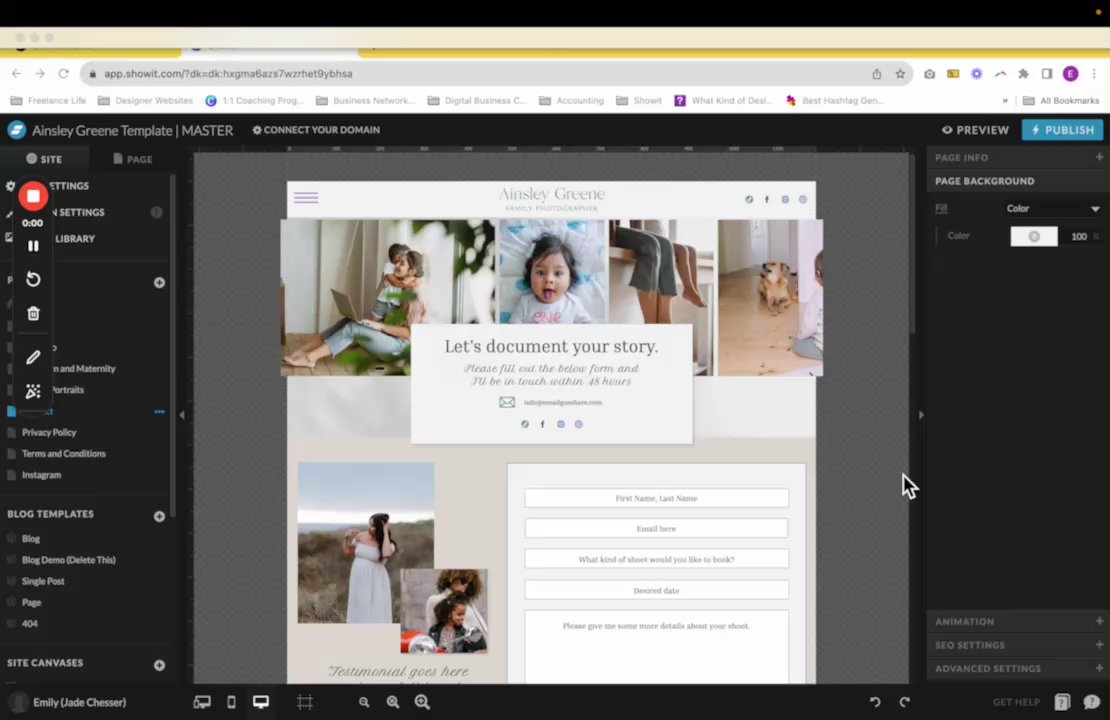Viewport: 1110px width, 720px height.
Task: Open the Freelance Life bookmarks folder
Action: point(48,101)
